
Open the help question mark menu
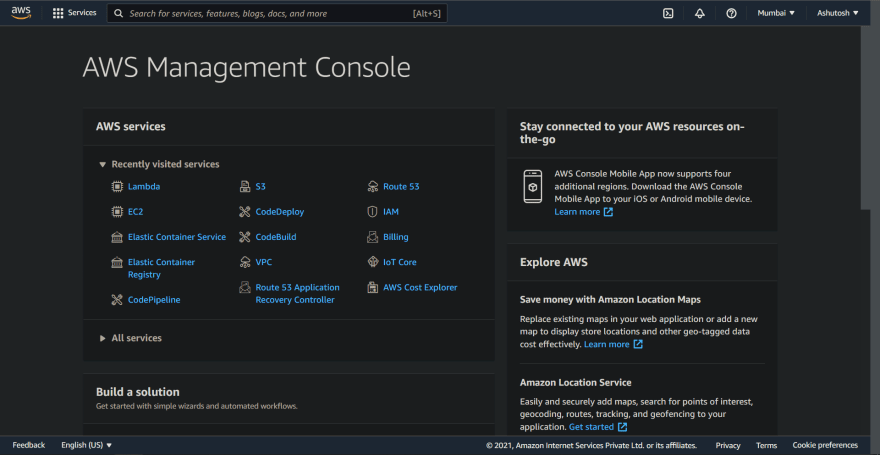(731, 13)
